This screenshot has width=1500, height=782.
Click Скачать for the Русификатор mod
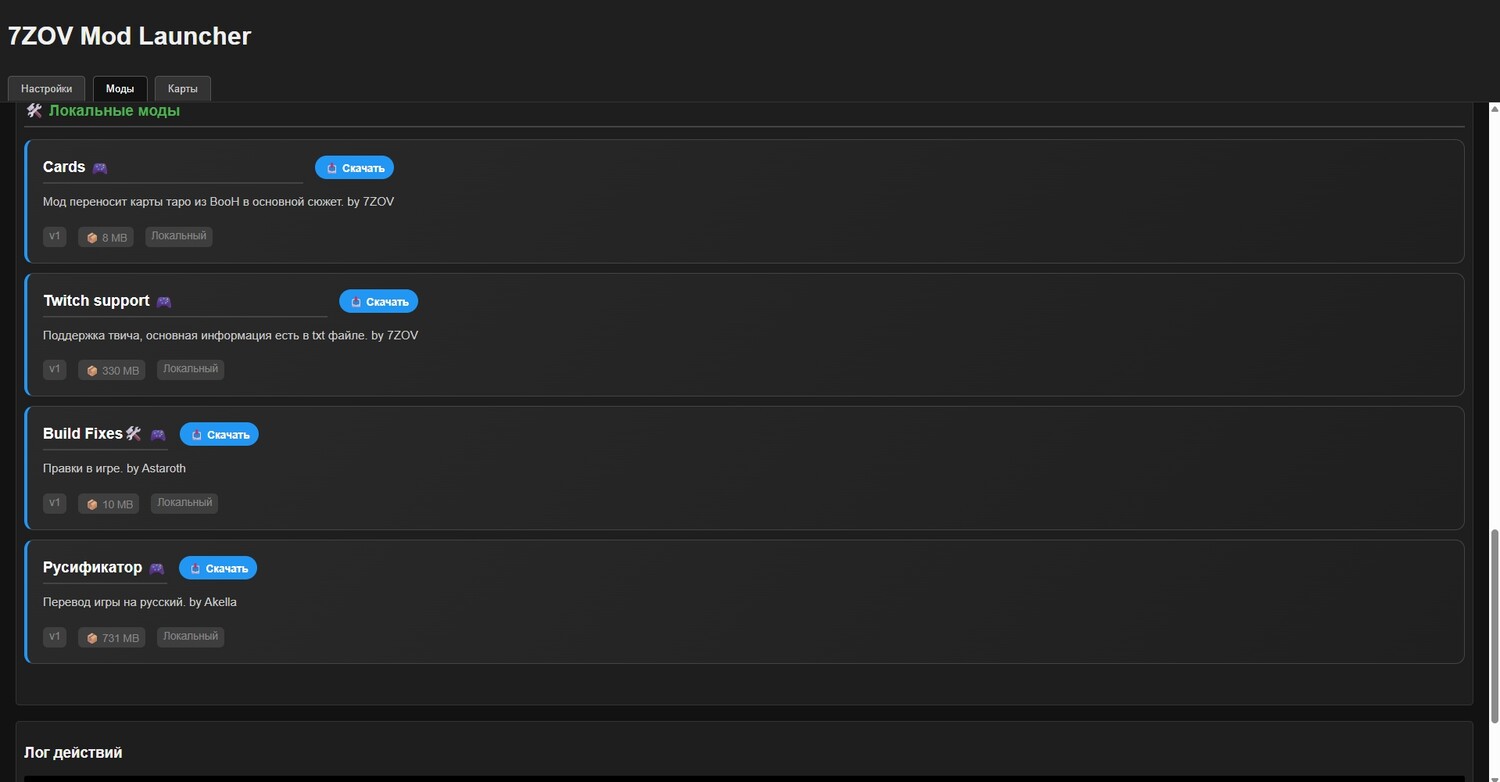(218, 568)
